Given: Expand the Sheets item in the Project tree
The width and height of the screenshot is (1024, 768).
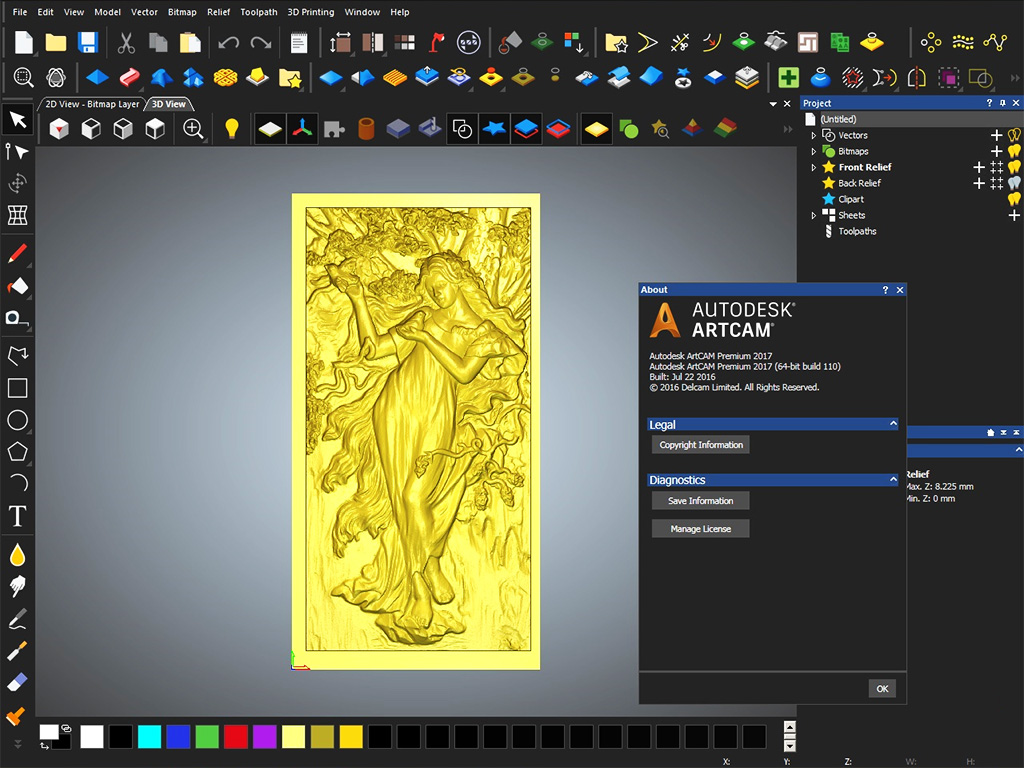Looking at the screenshot, I should [x=815, y=215].
